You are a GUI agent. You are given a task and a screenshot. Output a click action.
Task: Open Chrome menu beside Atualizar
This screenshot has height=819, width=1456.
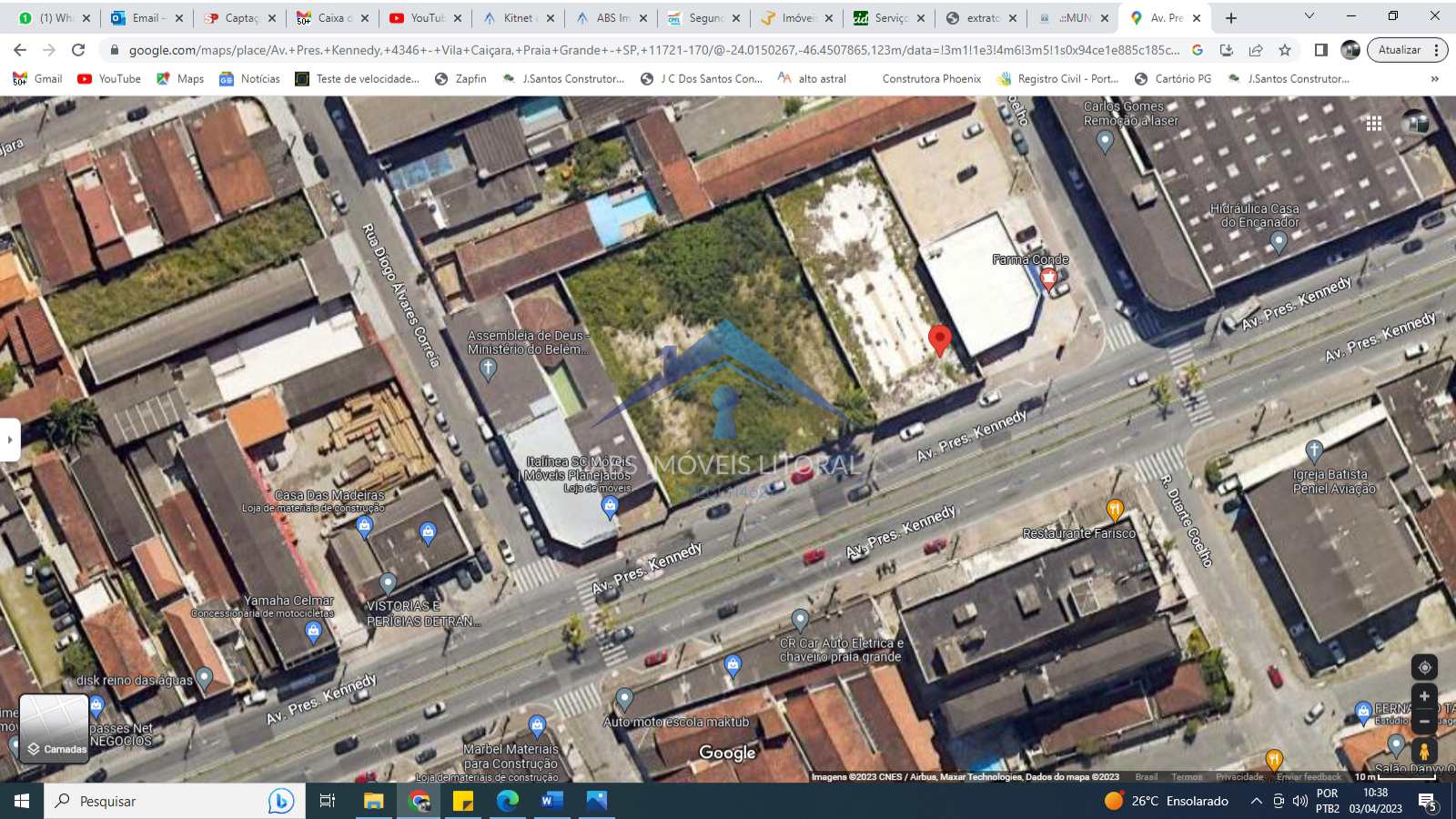(1436, 50)
